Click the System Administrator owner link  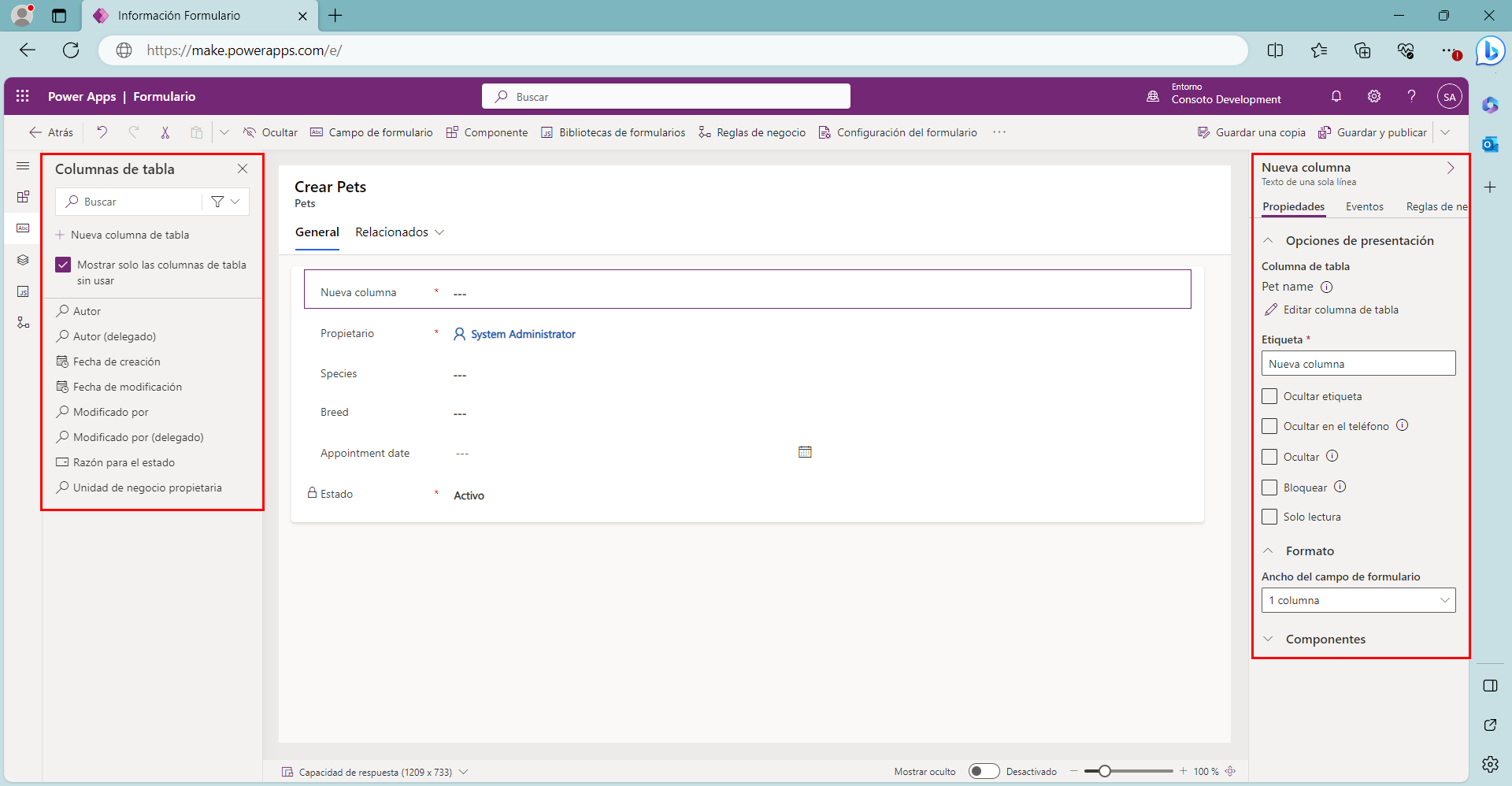pyautogui.click(x=523, y=334)
